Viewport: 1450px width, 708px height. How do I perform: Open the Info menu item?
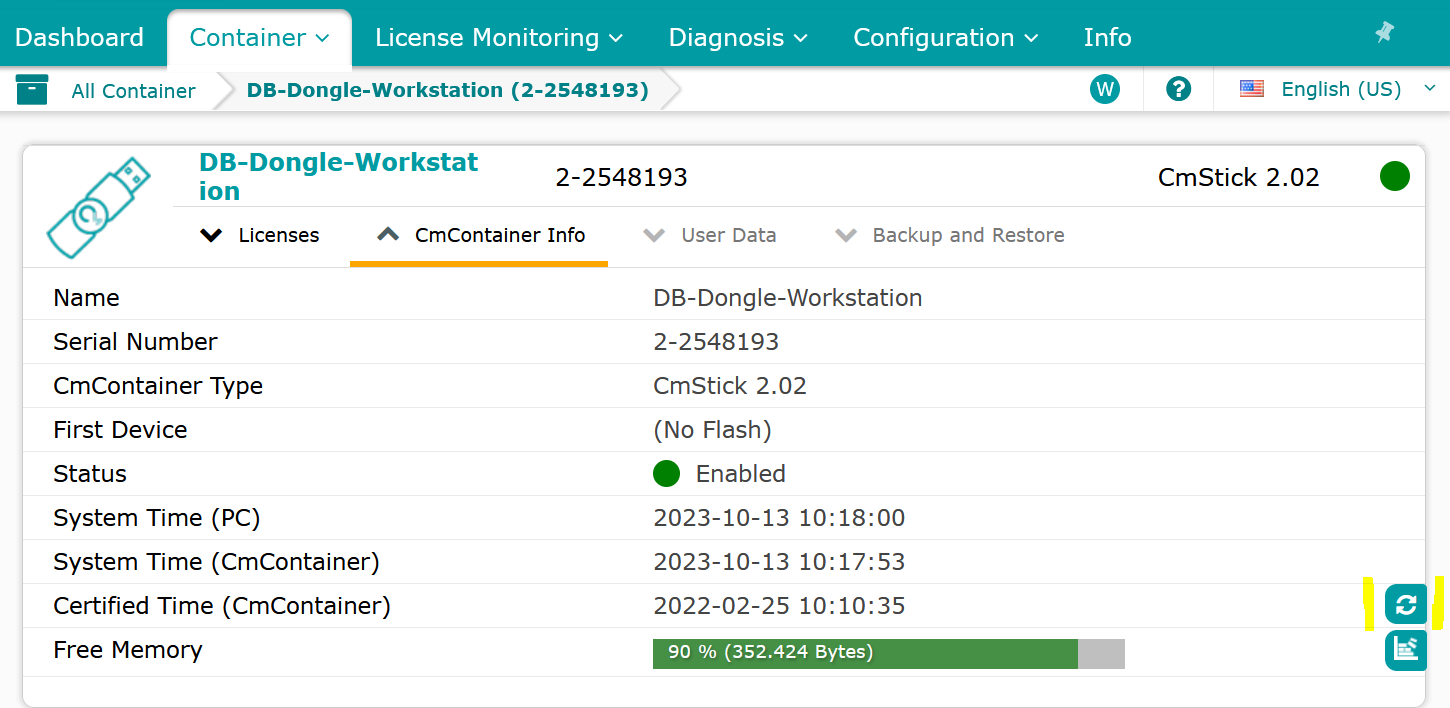coord(1107,38)
